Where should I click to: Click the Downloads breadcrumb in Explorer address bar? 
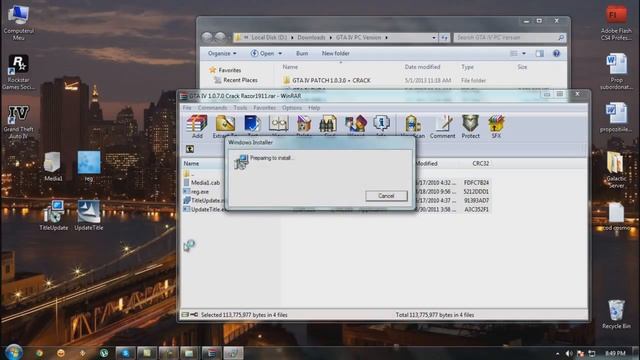[x=311, y=38]
